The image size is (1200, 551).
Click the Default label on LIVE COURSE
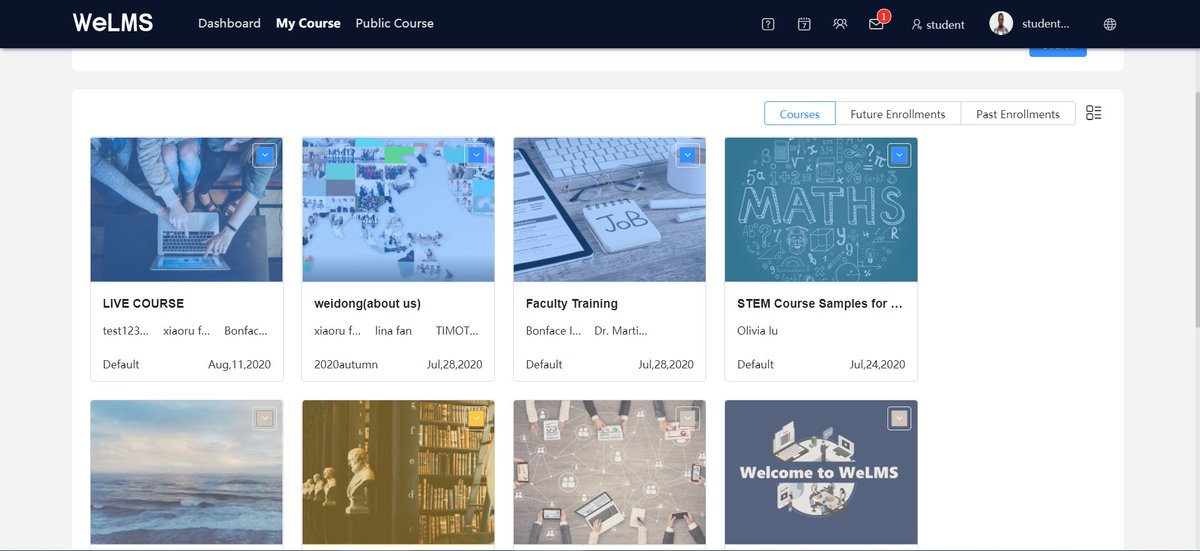121,365
